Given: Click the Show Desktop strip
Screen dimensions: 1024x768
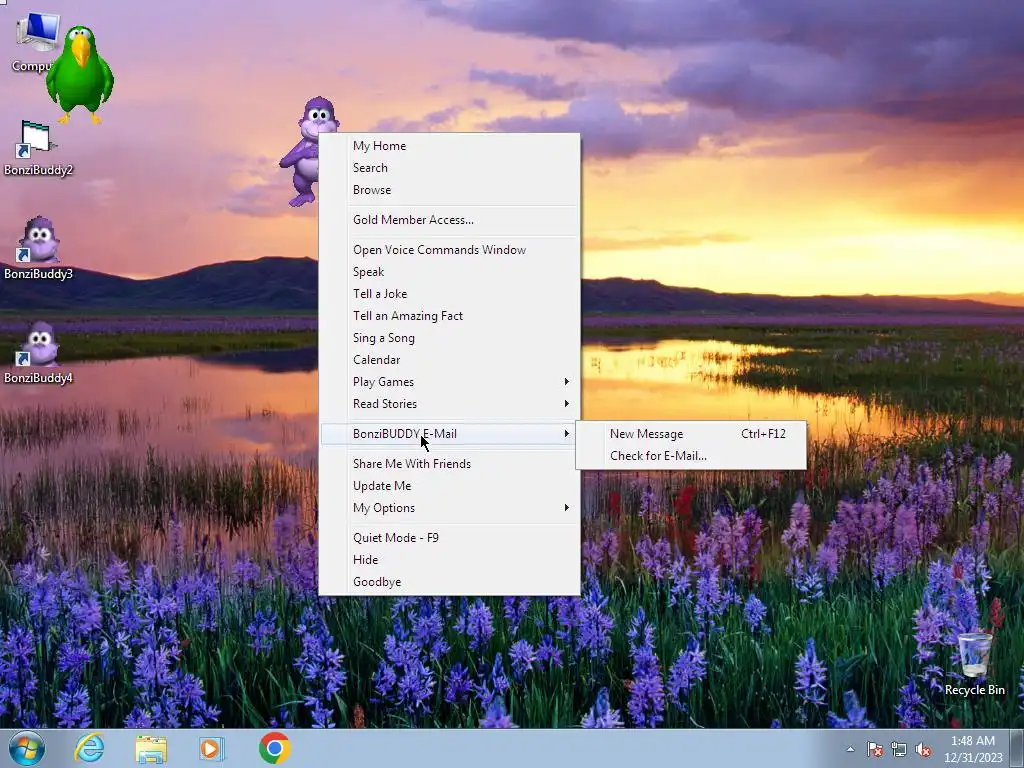Looking at the screenshot, I should click(1019, 749).
